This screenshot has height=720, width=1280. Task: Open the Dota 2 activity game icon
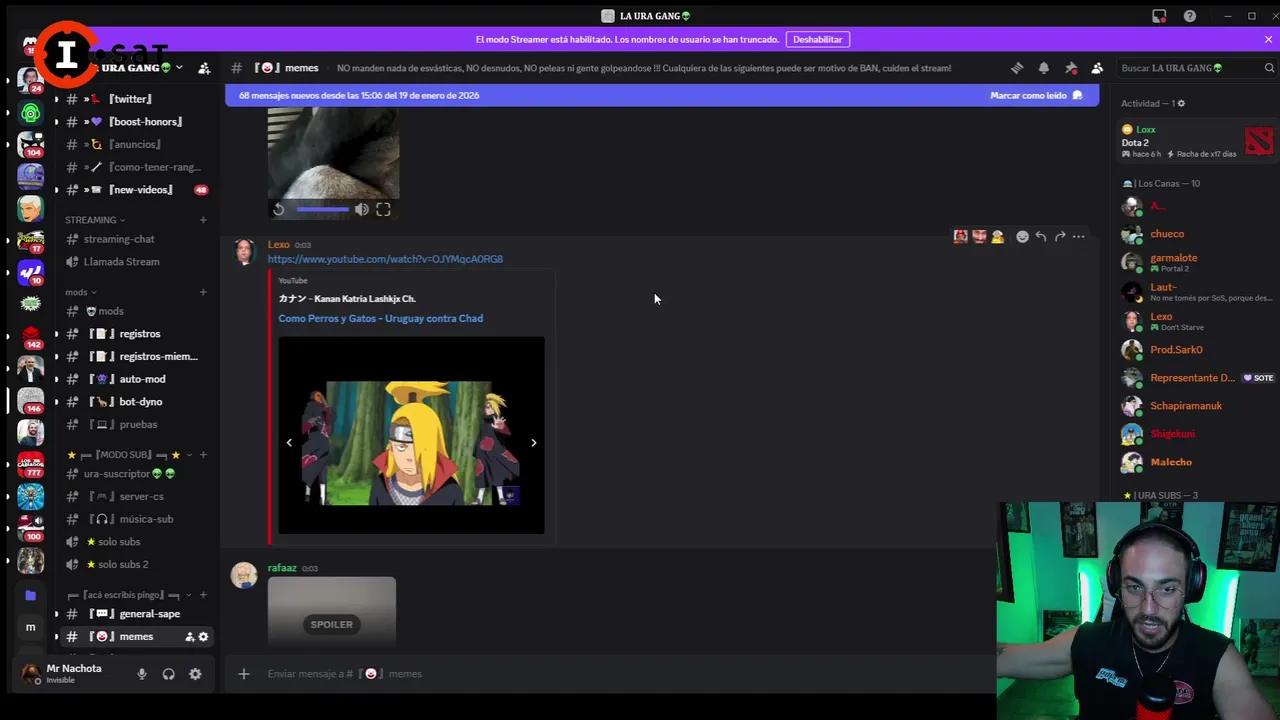pyautogui.click(x=1259, y=141)
